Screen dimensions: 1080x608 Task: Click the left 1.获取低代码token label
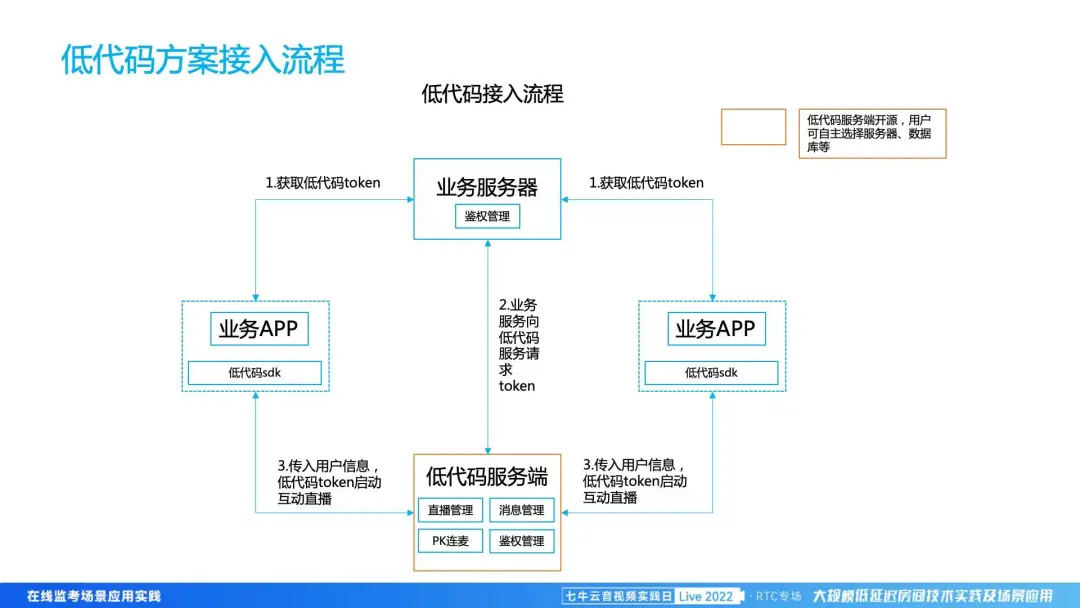click(x=322, y=183)
